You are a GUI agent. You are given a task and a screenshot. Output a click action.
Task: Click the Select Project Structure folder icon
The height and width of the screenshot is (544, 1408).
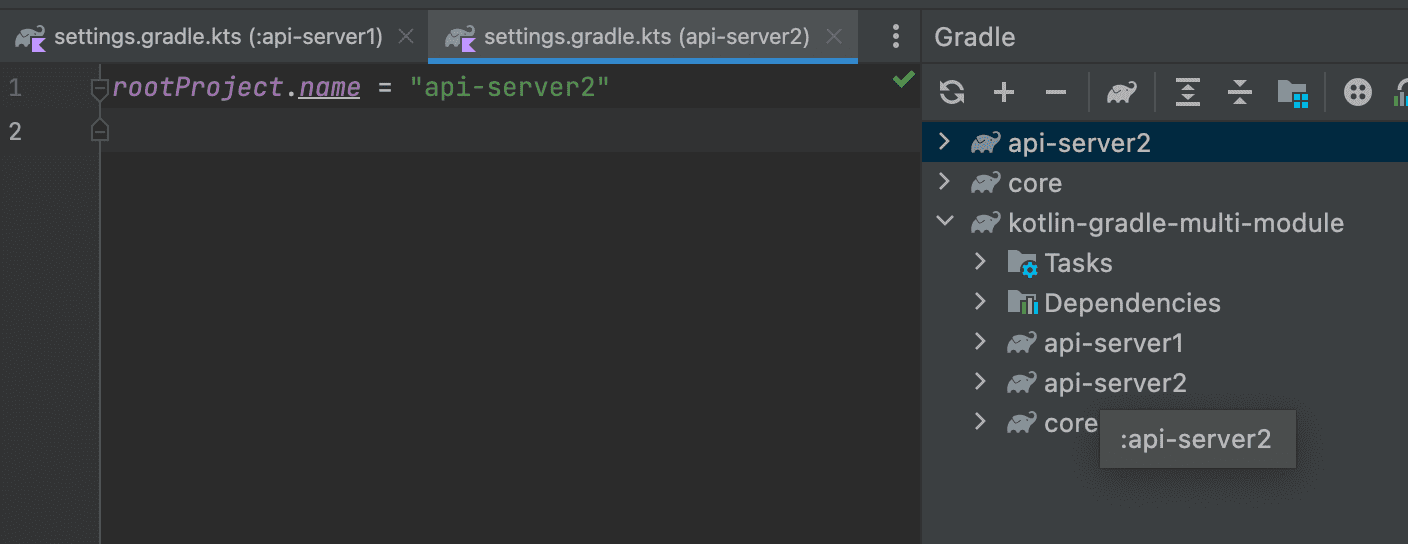tap(1293, 93)
